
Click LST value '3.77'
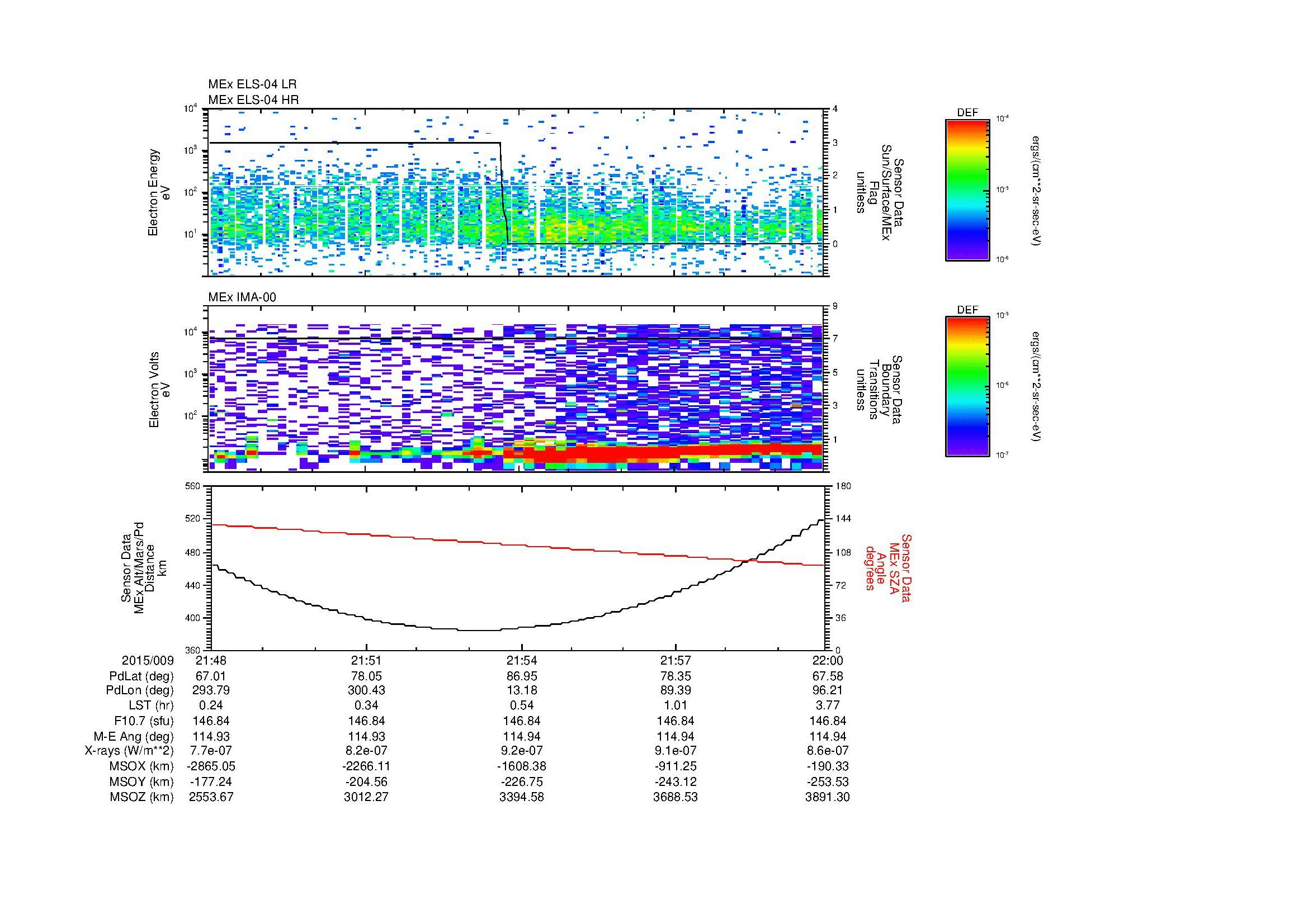827,705
